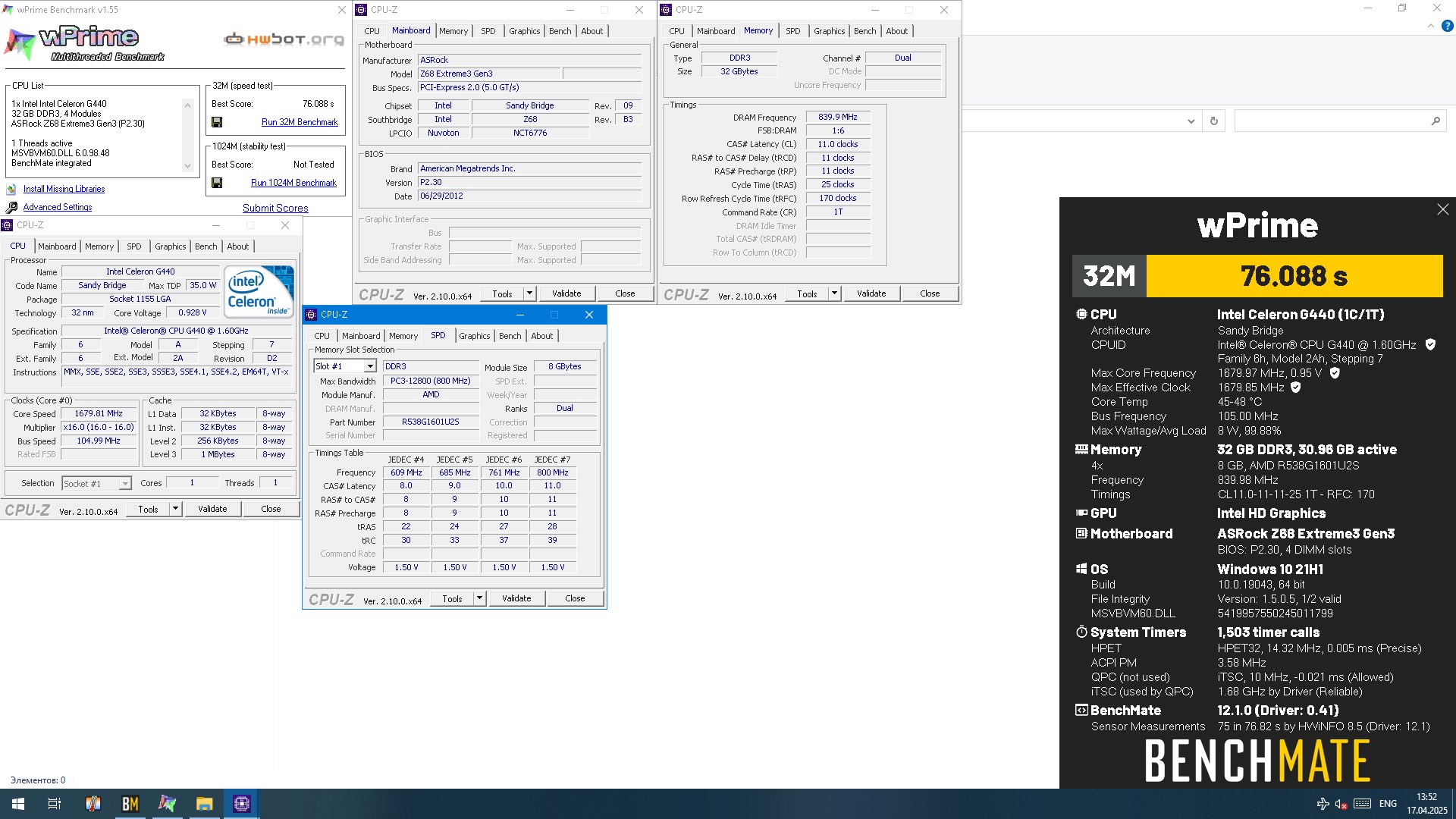Click the wPrime CPU List scrollbar up arrow
The height and width of the screenshot is (819, 1456).
click(x=187, y=105)
